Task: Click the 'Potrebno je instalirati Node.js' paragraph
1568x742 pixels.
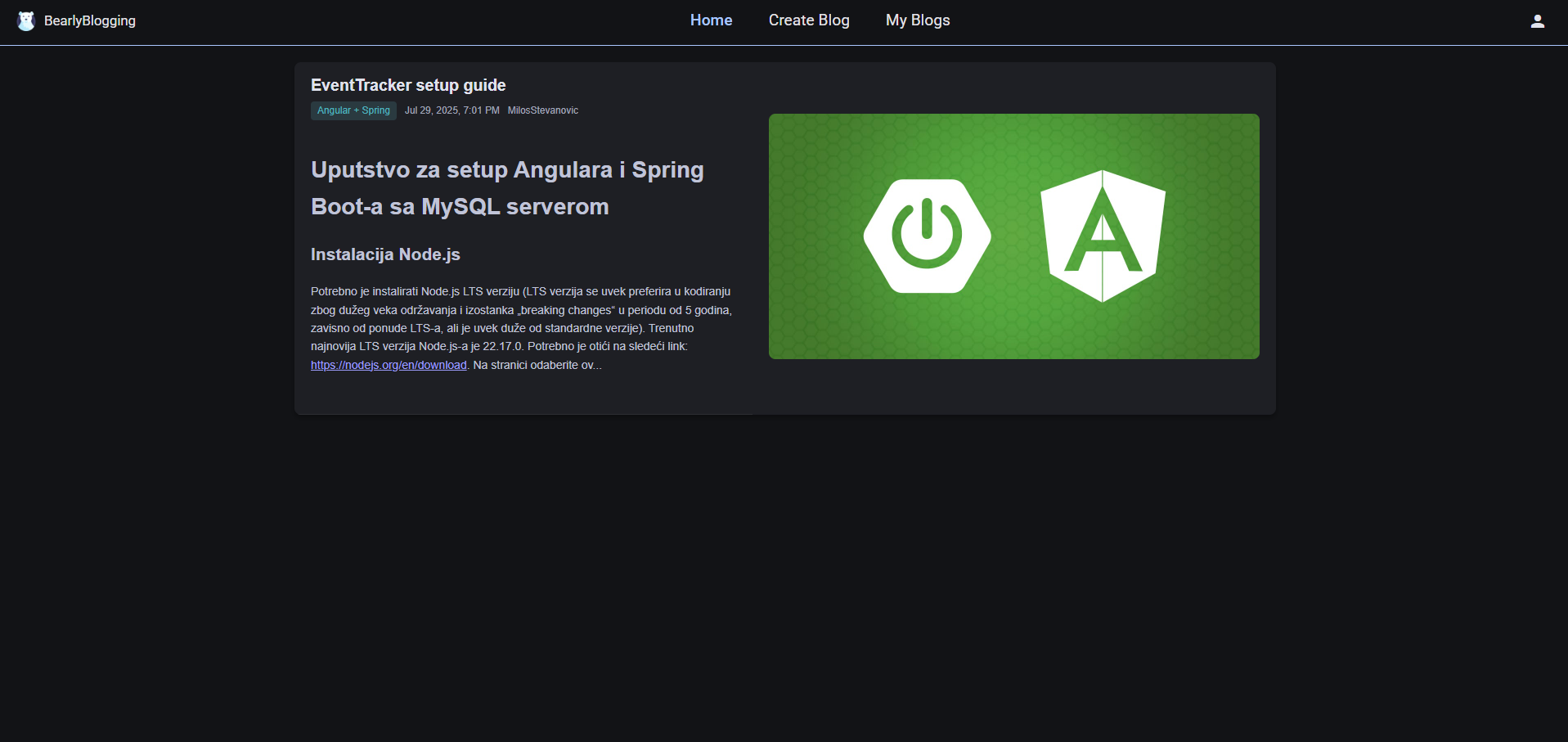Action: pyautogui.click(x=521, y=328)
